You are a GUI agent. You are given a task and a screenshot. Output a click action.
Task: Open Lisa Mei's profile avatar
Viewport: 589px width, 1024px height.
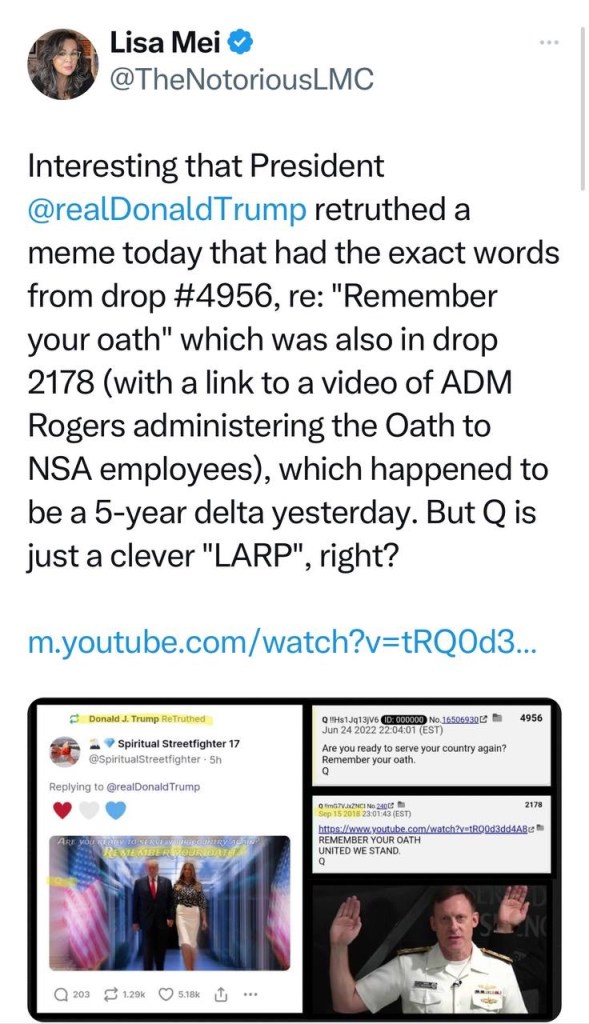pos(63,64)
